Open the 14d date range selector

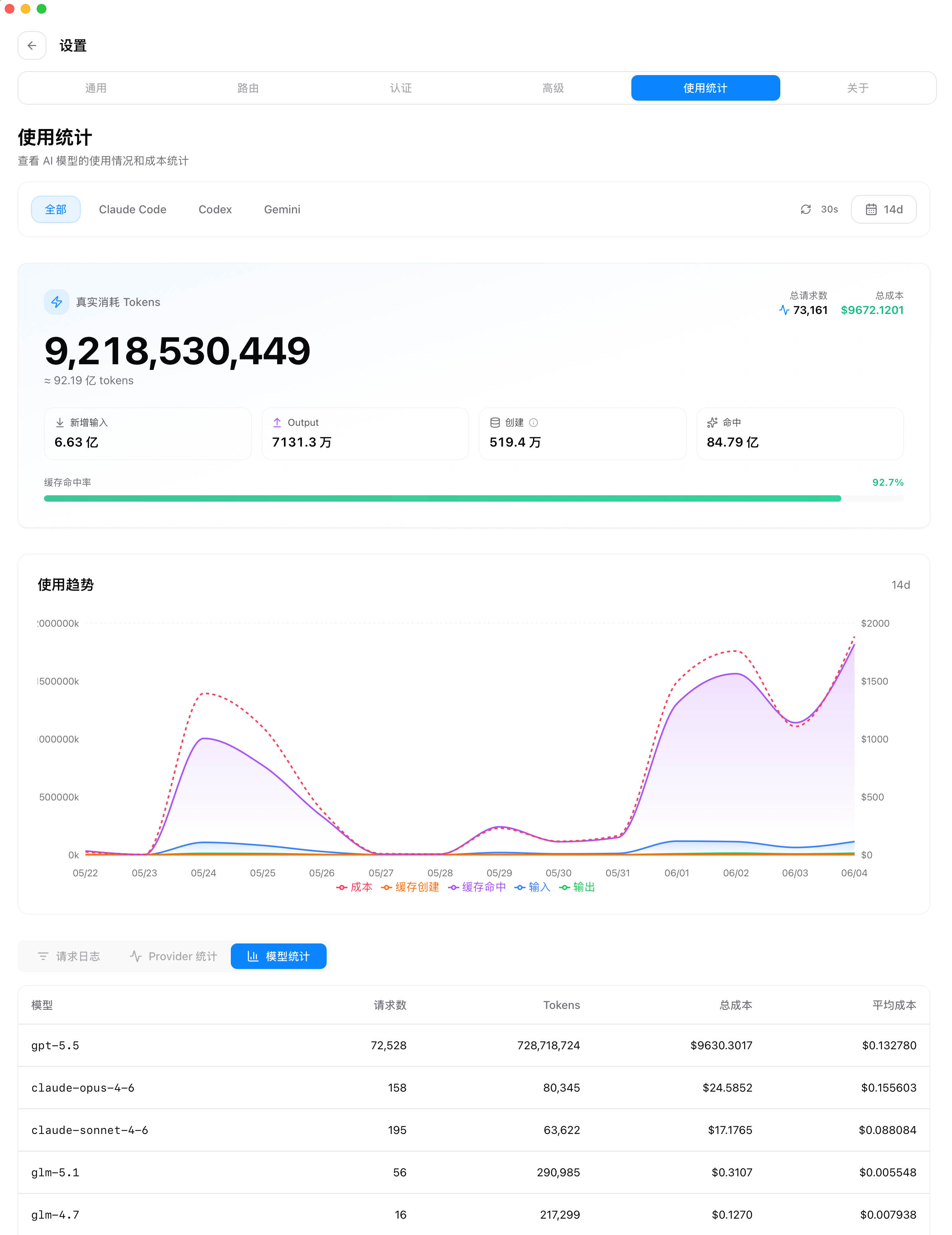884,209
